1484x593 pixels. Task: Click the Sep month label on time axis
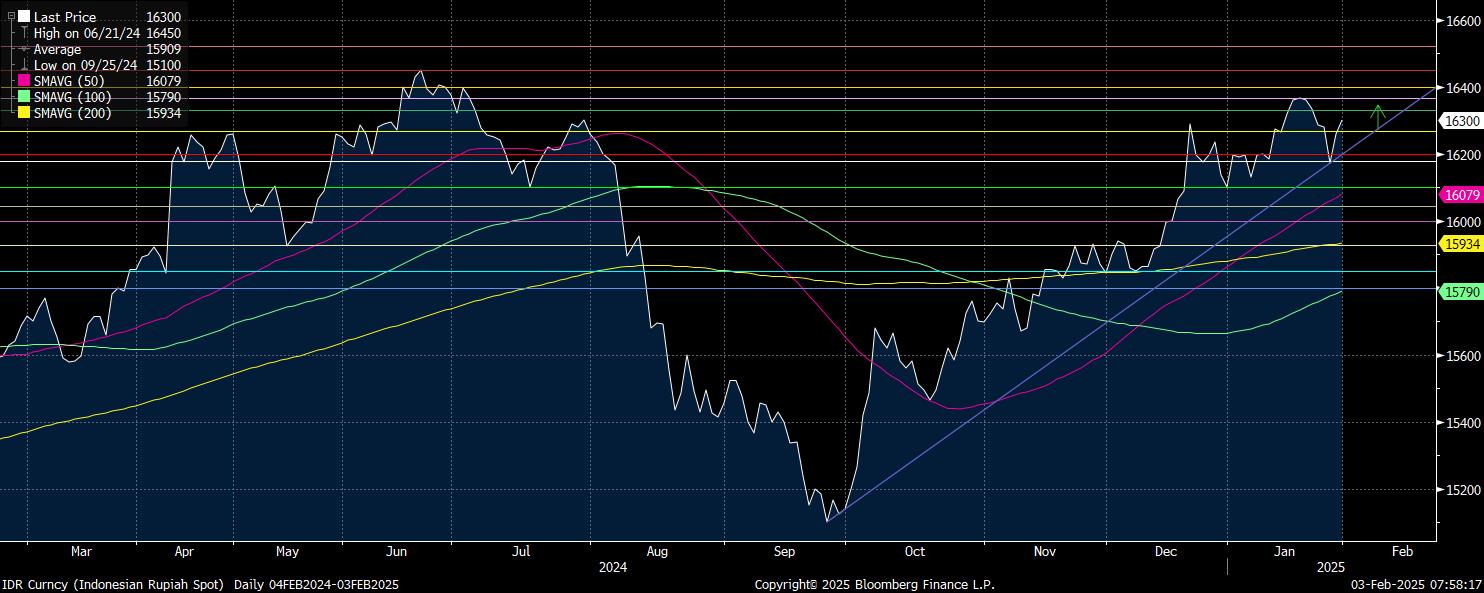point(784,551)
